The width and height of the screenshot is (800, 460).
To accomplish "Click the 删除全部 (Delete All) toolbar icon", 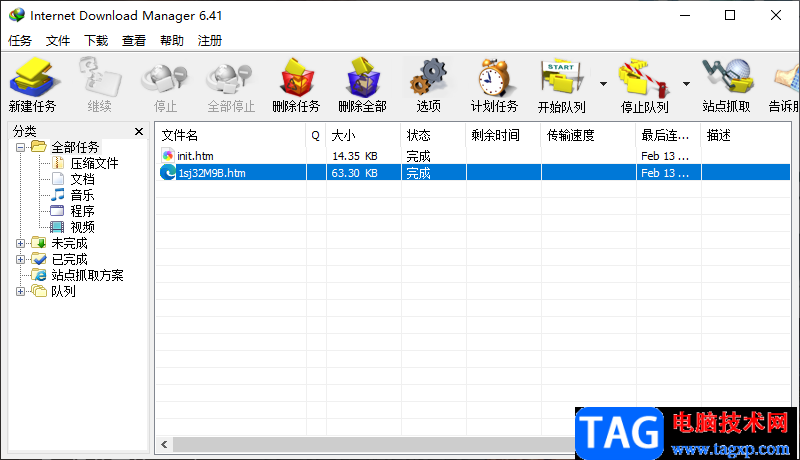I will 363,78.
